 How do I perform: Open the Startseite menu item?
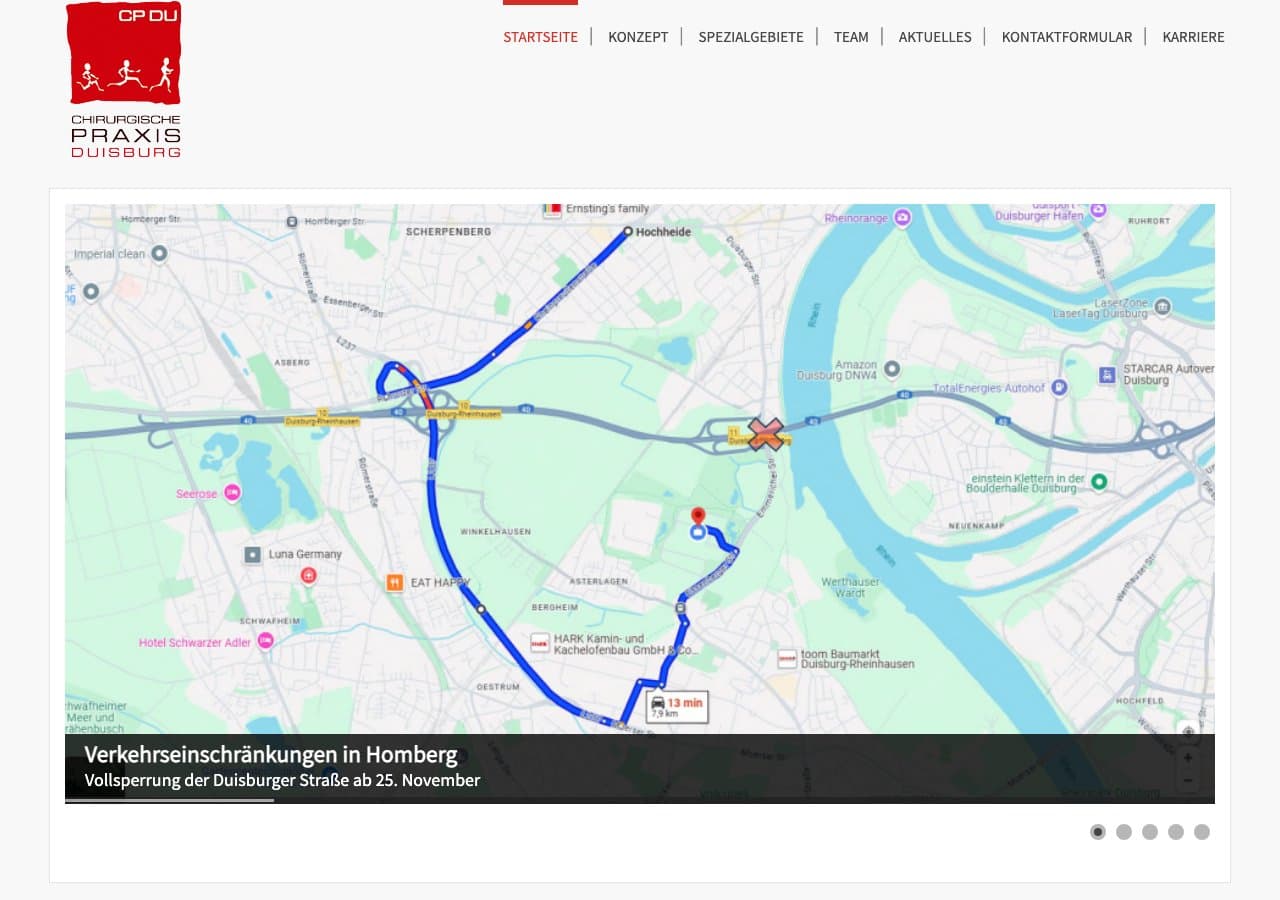click(540, 37)
